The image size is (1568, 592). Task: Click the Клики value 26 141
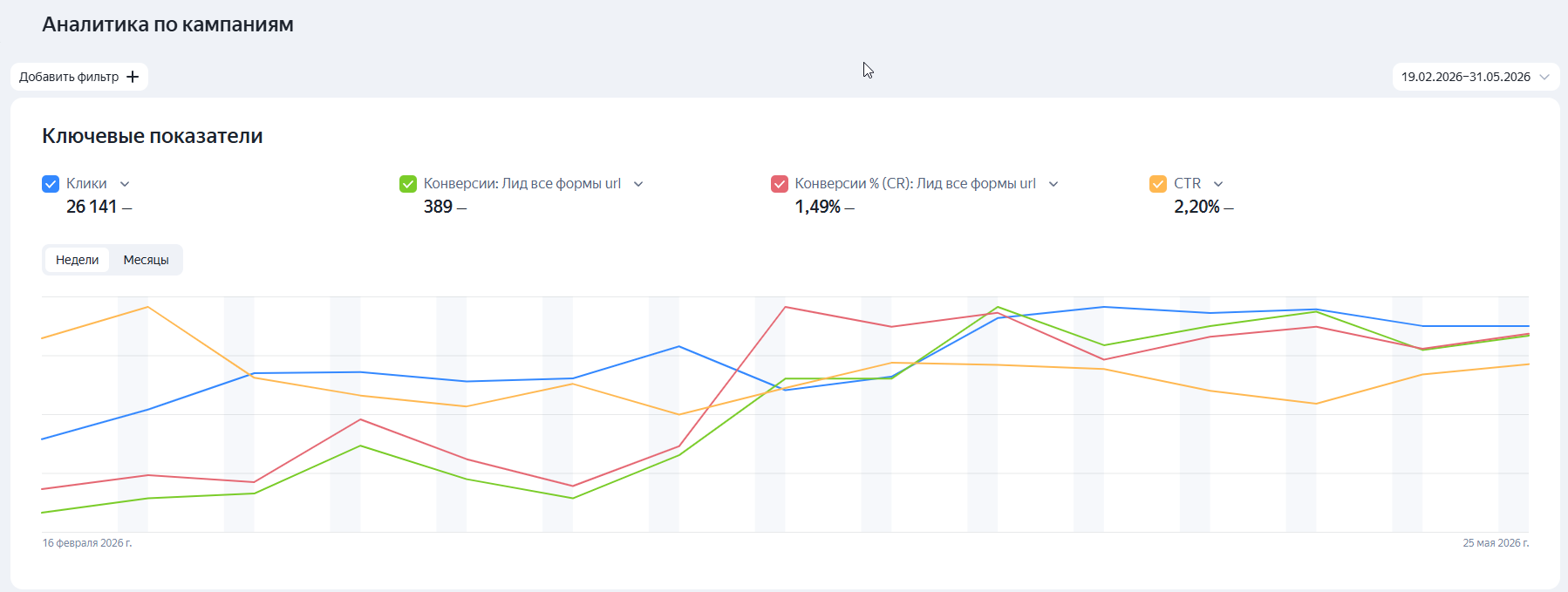(x=92, y=207)
